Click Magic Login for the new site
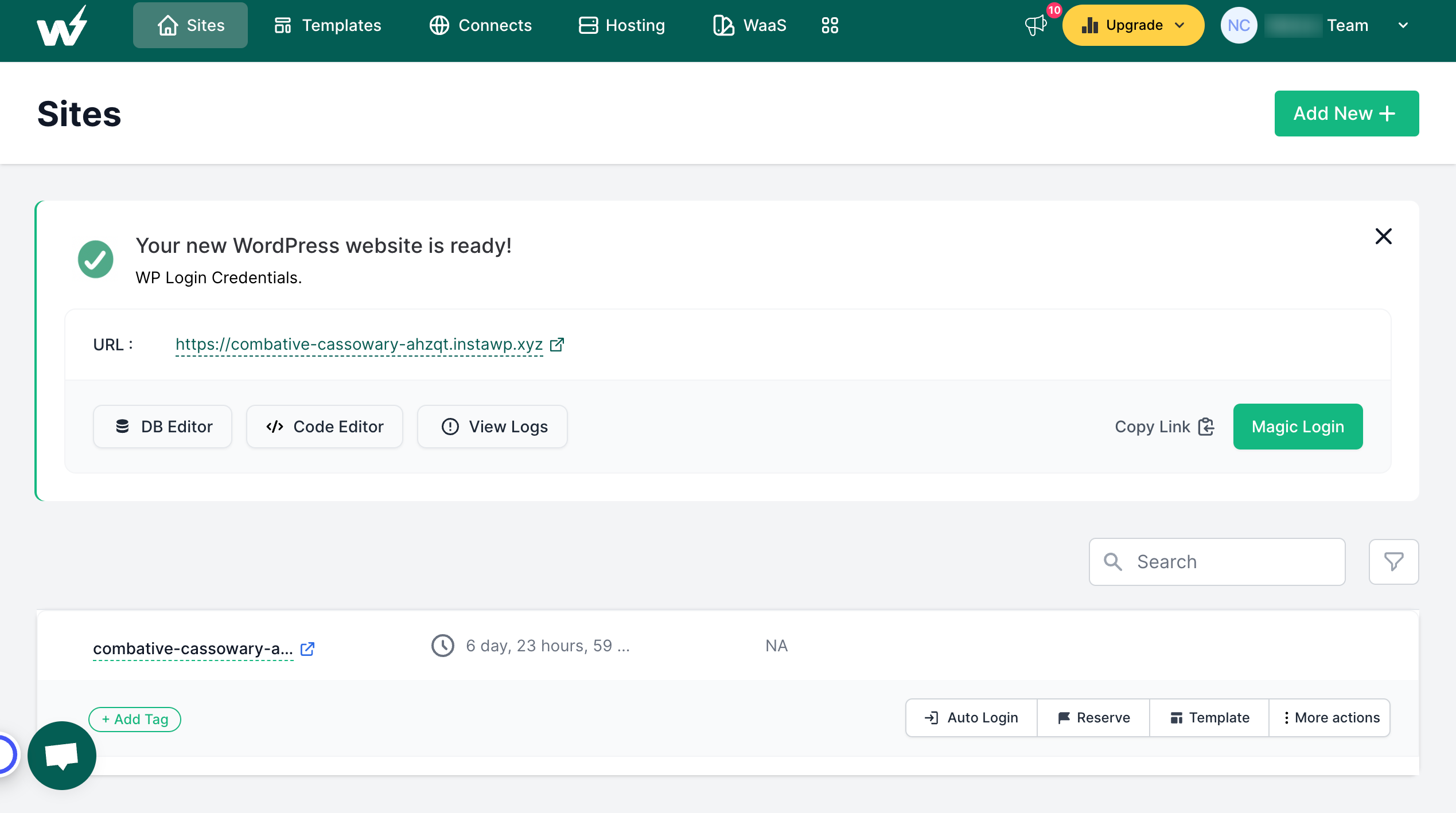 click(x=1298, y=427)
